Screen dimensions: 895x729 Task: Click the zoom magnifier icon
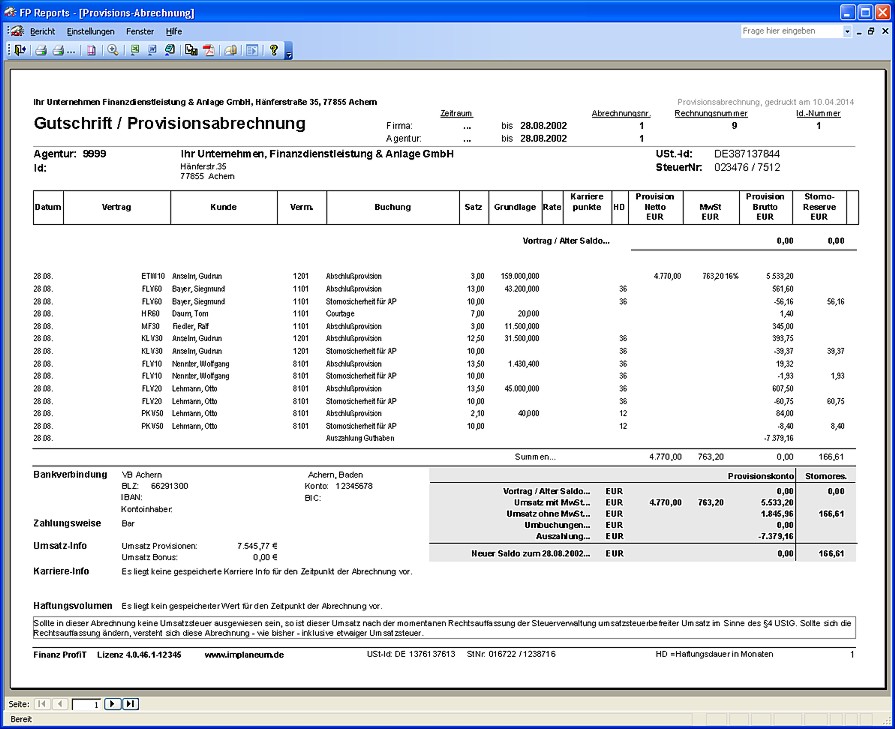pos(113,50)
